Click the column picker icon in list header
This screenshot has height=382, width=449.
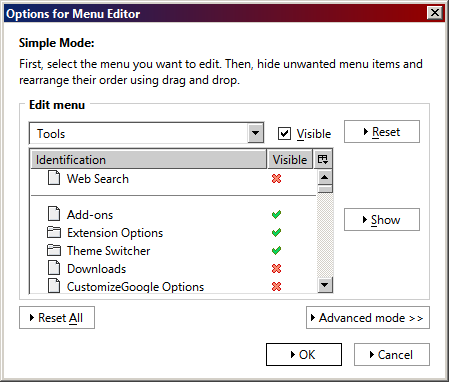pos(323,159)
